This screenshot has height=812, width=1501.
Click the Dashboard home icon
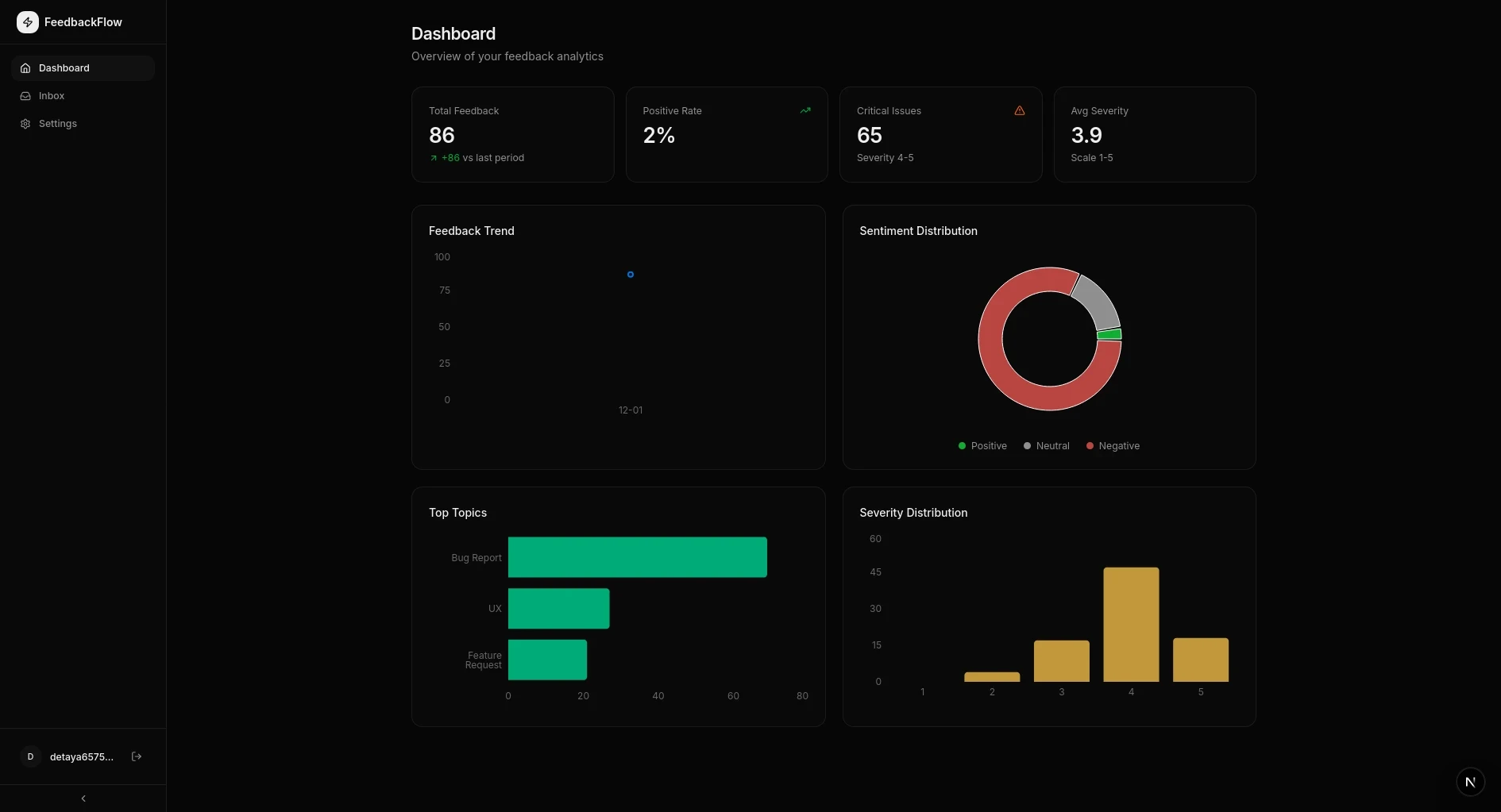coord(25,67)
